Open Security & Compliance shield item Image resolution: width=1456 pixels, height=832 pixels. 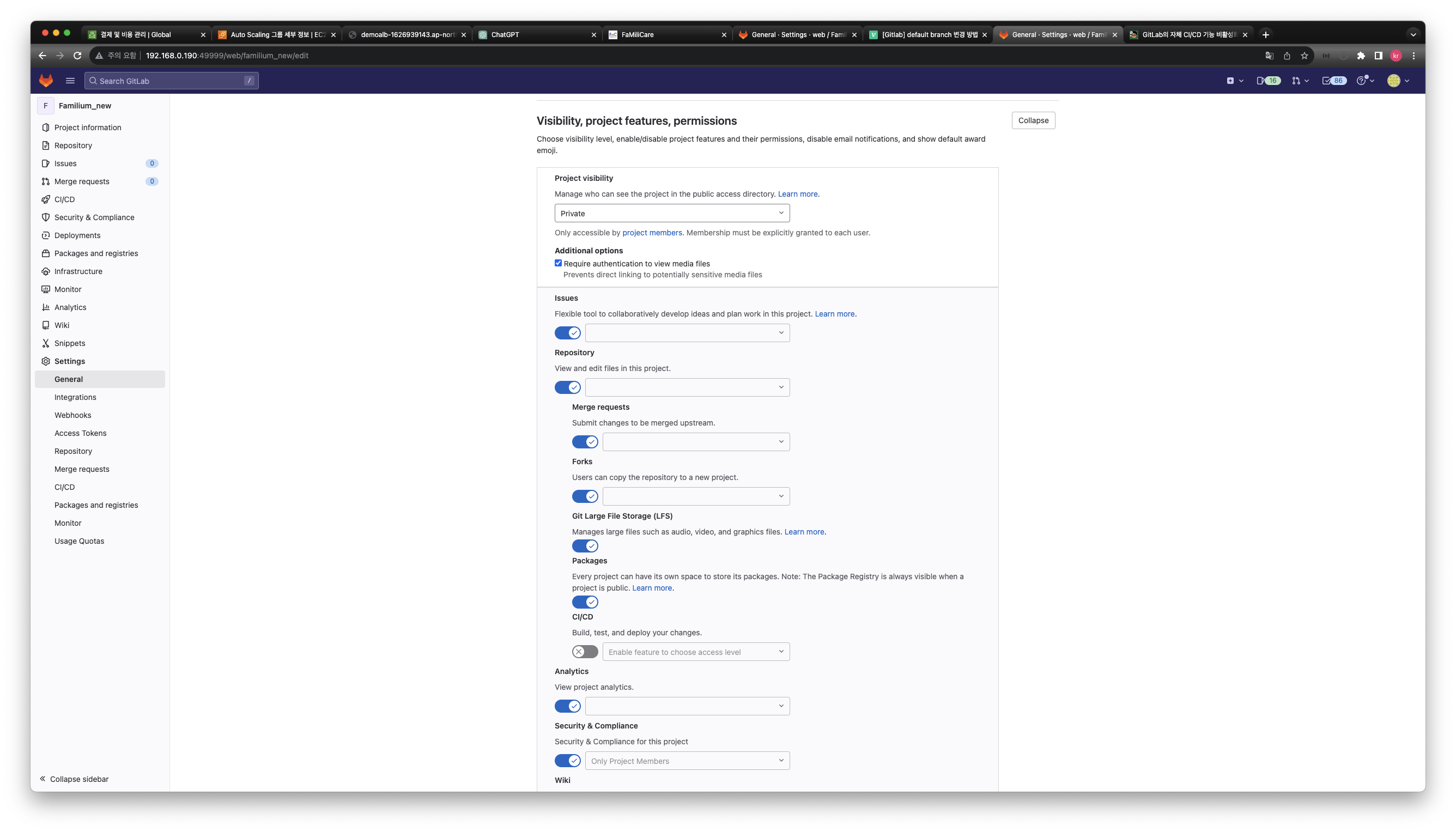click(x=99, y=217)
